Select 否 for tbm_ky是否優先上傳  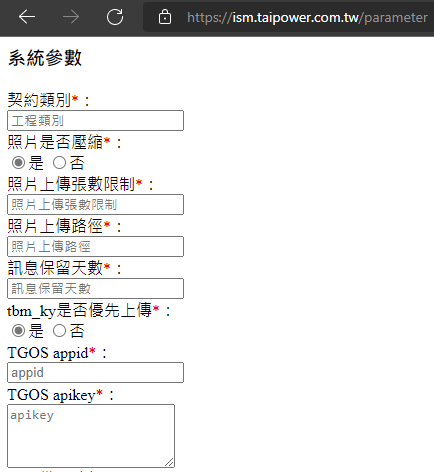click(59, 331)
